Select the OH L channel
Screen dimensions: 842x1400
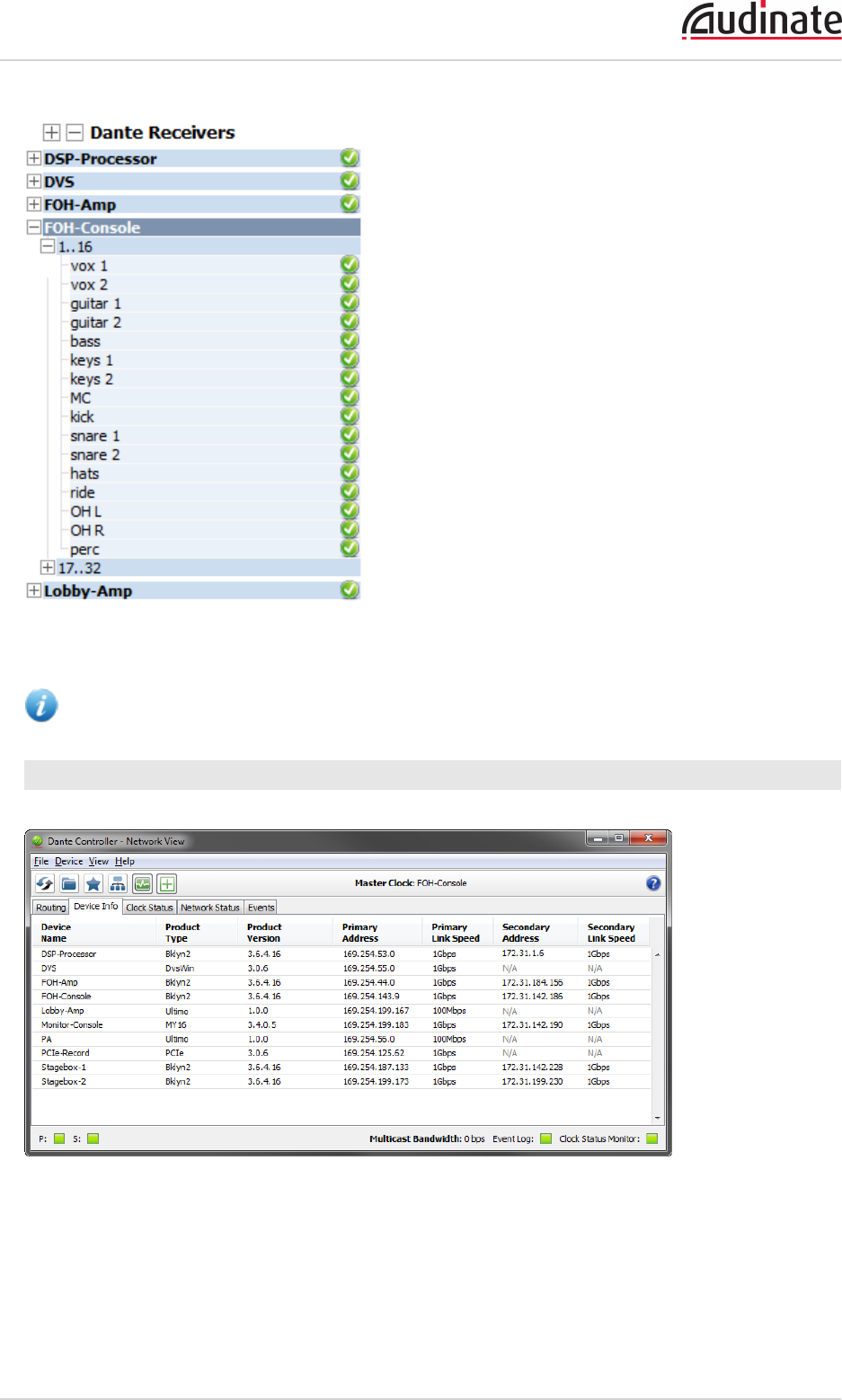click(x=86, y=510)
